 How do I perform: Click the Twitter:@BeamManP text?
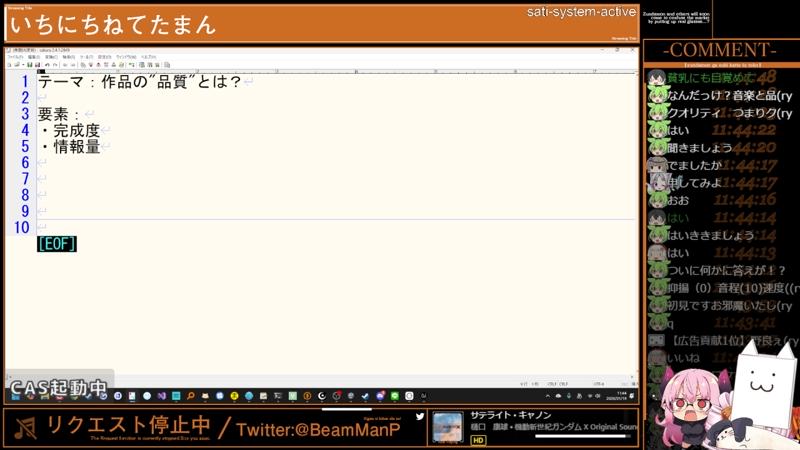(x=318, y=430)
